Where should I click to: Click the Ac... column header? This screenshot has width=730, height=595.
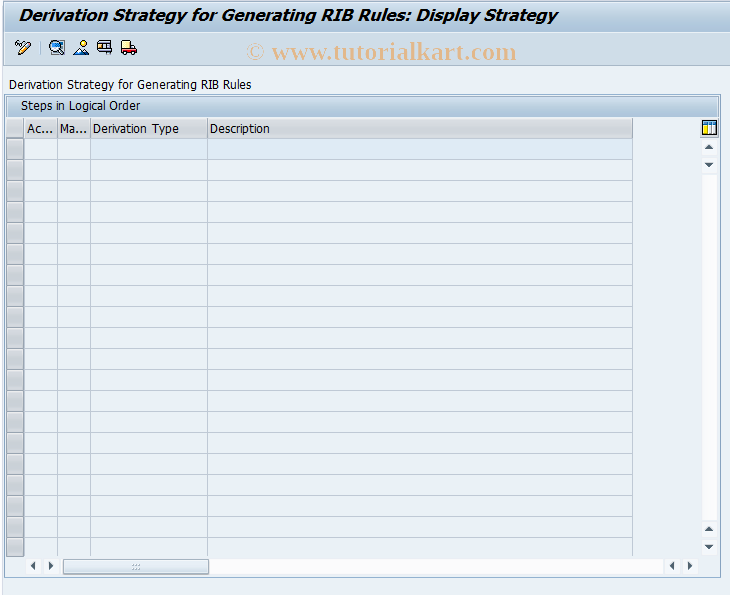pyautogui.click(x=41, y=128)
